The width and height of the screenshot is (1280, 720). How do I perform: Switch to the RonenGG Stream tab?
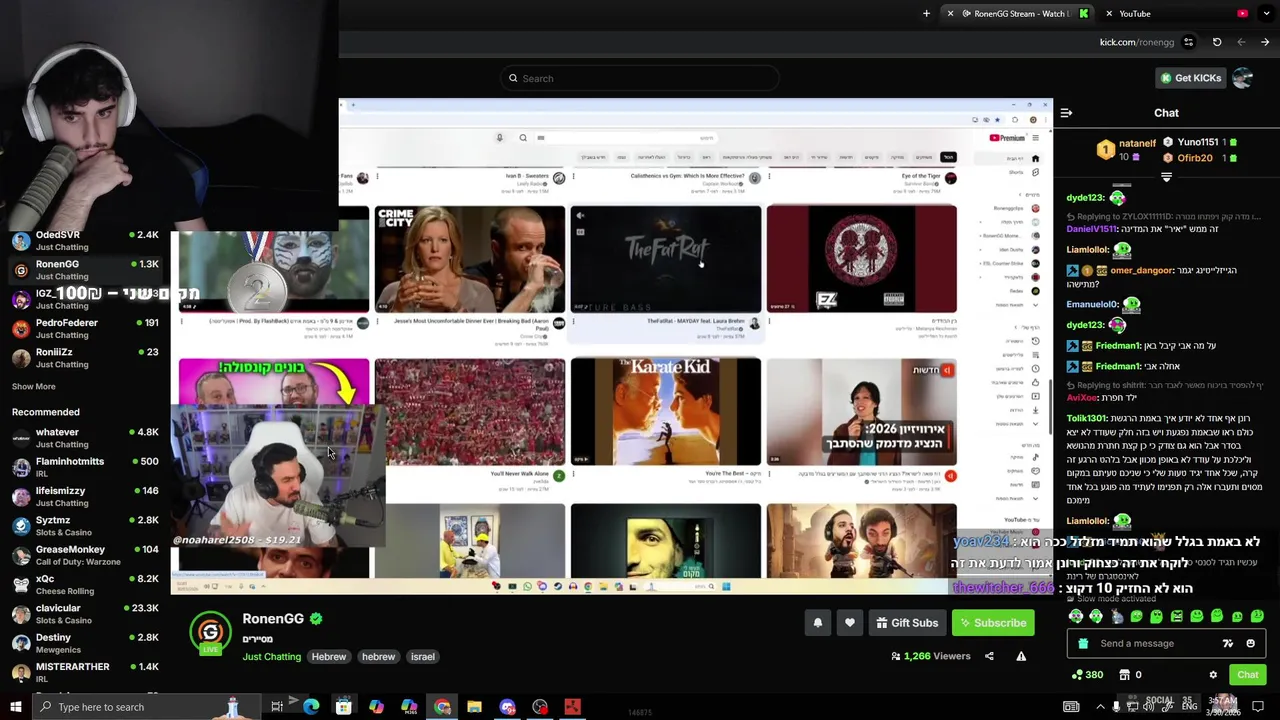tap(1020, 14)
